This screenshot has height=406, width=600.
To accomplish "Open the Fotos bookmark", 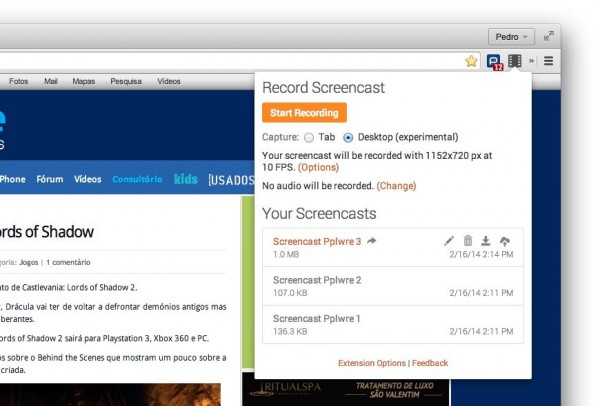I will coord(19,81).
